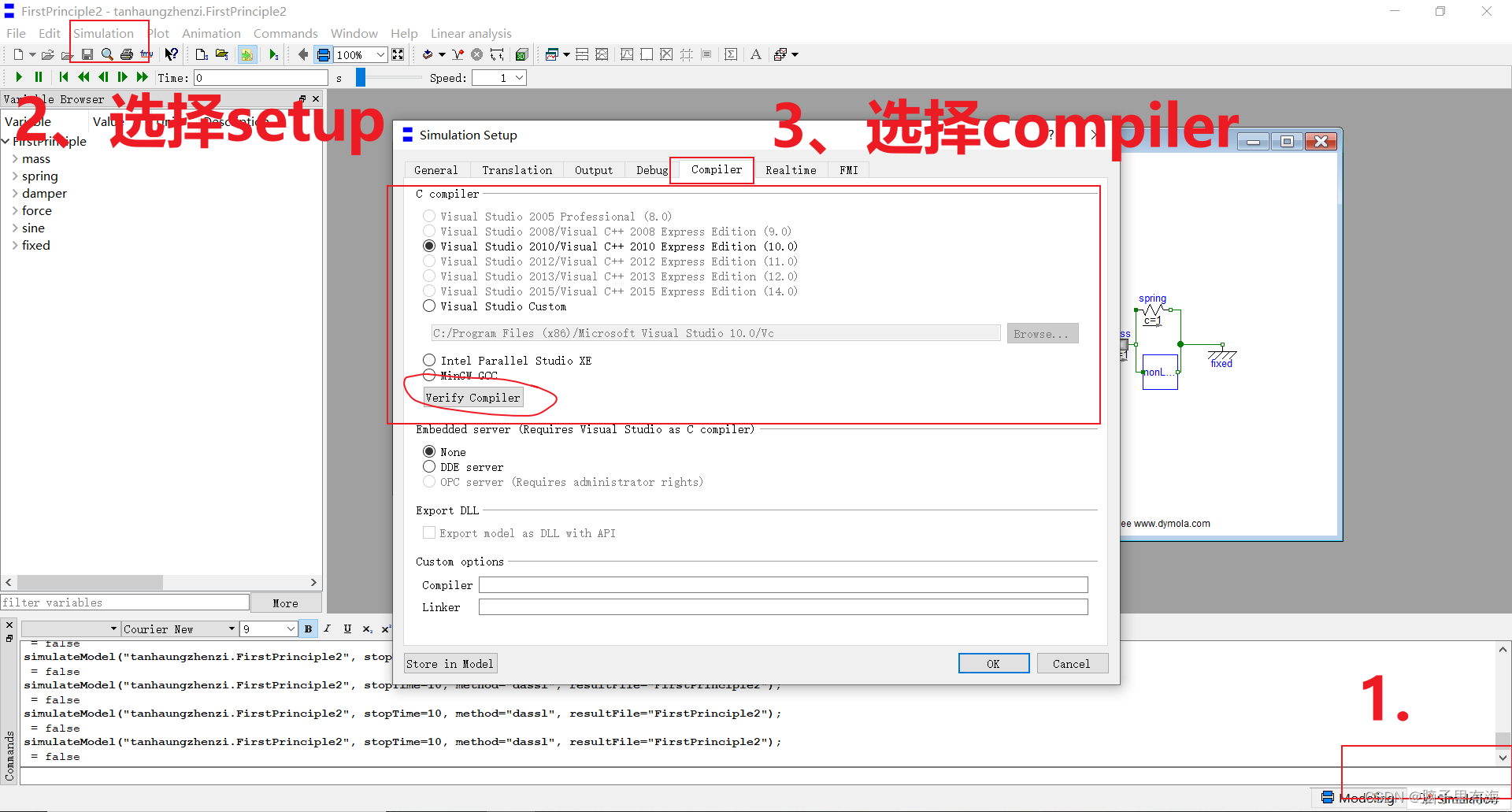Image resolution: width=1512 pixels, height=812 pixels.
Task: Confirm Simulation Setup with OK
Action: (x=993, y=664)
